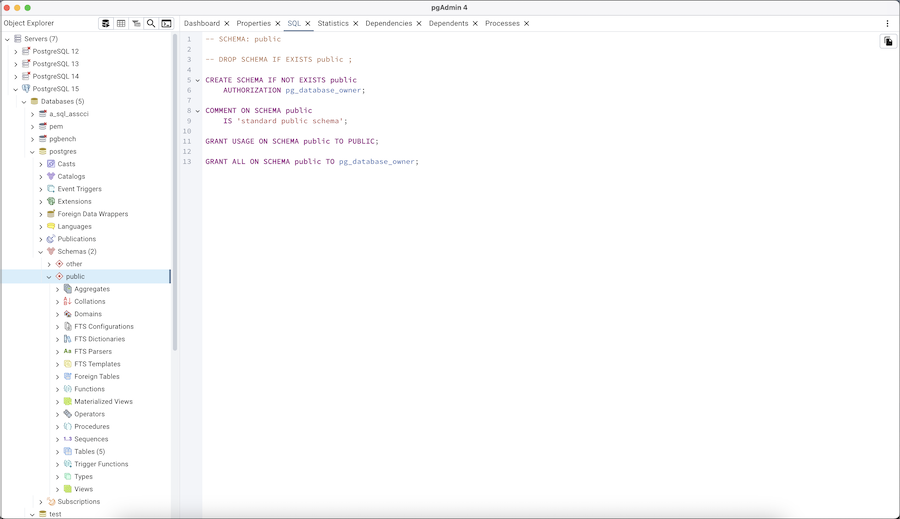Fold the CREATE SCHEMA code block
Screen dimensions: 900x519
(x=198, y=80)
